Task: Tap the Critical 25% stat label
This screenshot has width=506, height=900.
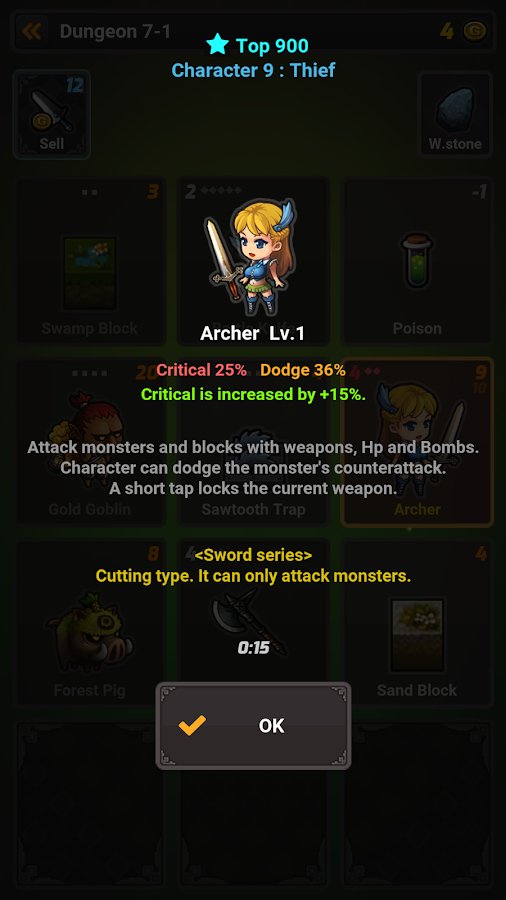Action: (x=201, y=370)
